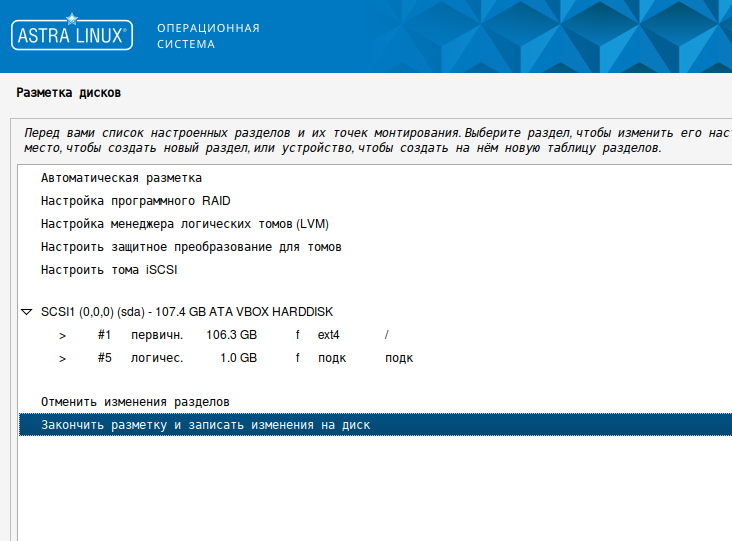Image resolution: width=732 pixels, height=541 pixels.
Task: Click the root mount point slash
Action: (387, 336)
